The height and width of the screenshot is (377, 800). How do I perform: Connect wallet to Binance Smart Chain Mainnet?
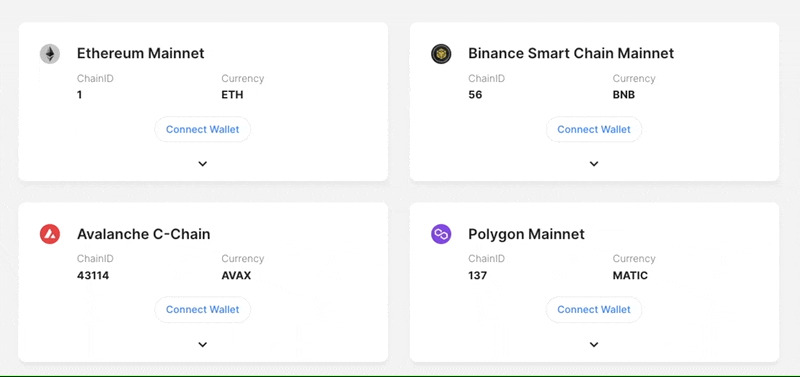594,130
